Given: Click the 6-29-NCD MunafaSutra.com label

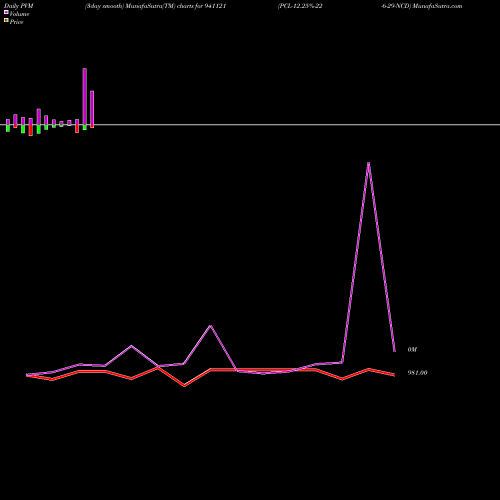Looking at the screenshot, I should 422,6.
